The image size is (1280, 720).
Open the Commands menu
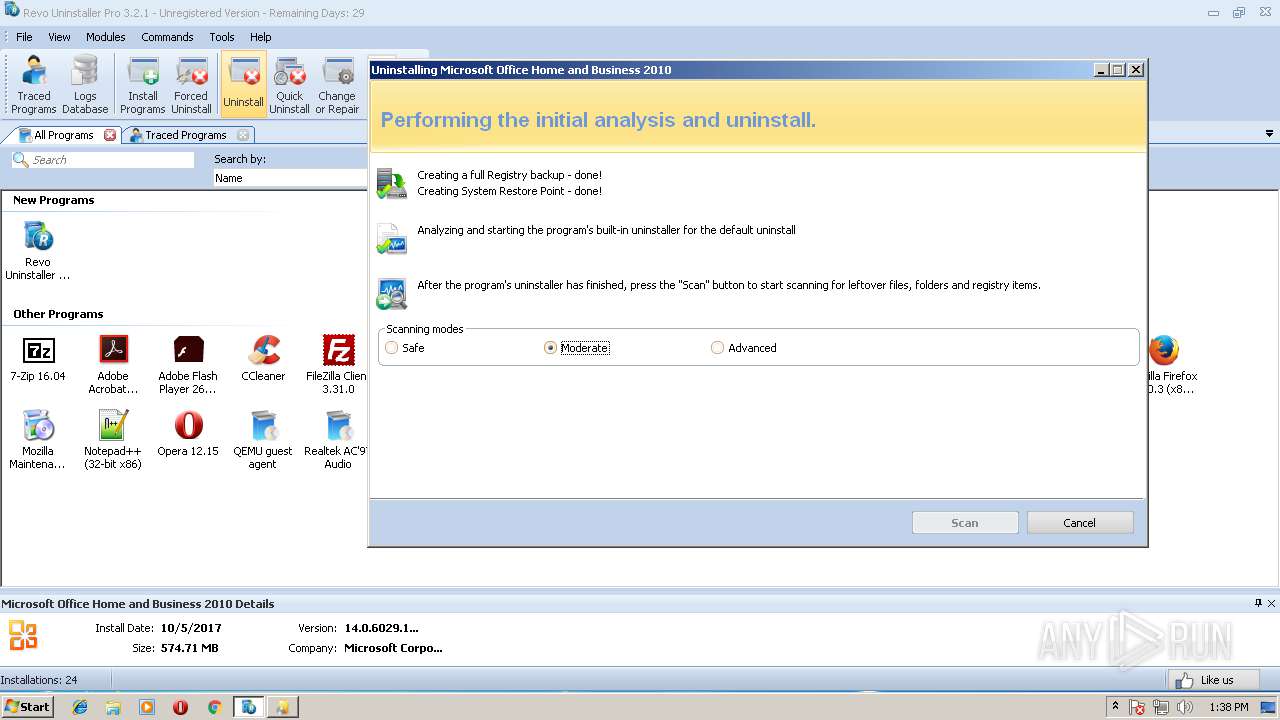point(167,37)
